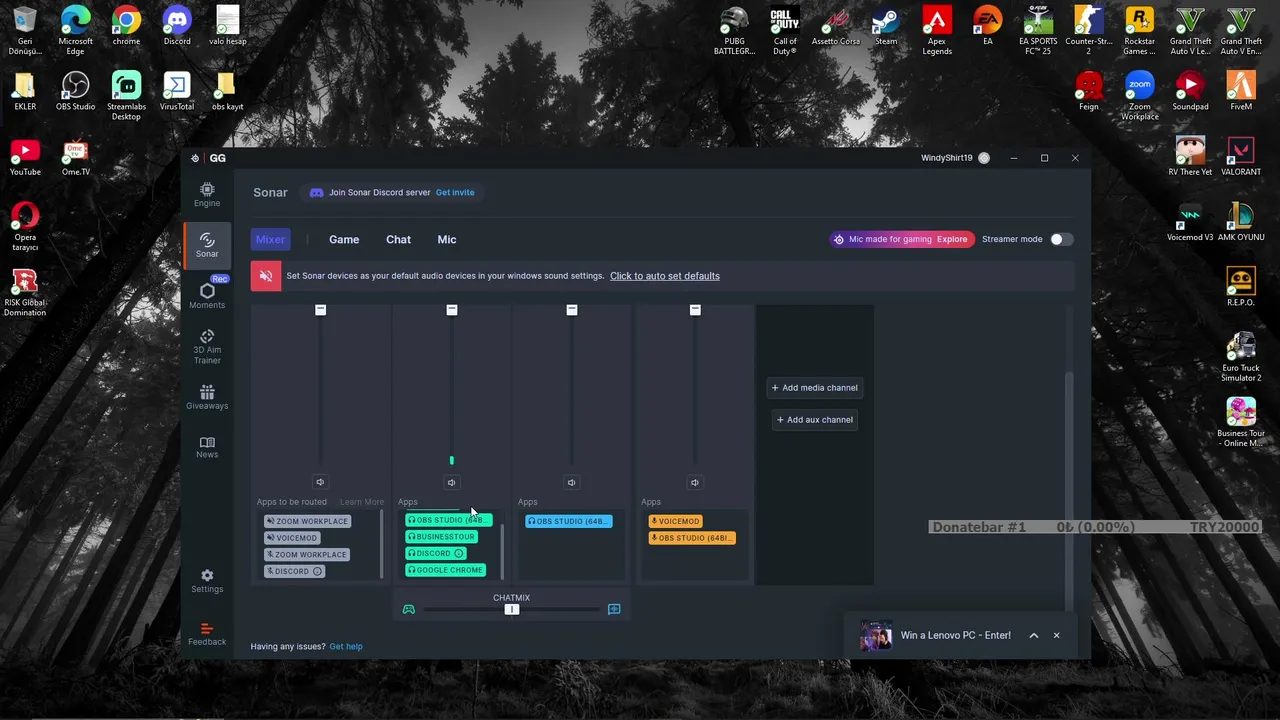Image resolution: width=1280 pixels, height=720 pixels.
Task: Dismiss the Win a Lenovo PC notification
Action: [1056, 635]
